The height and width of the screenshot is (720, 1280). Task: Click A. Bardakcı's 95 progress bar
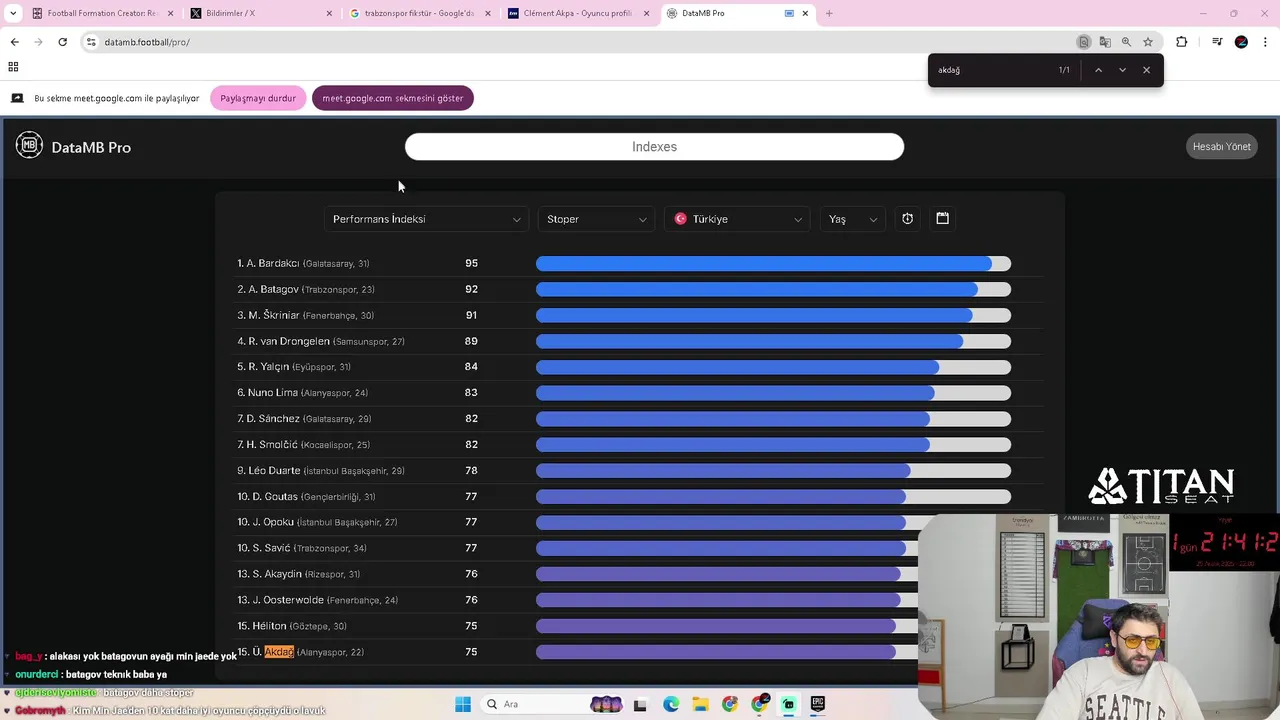point(773,263)
